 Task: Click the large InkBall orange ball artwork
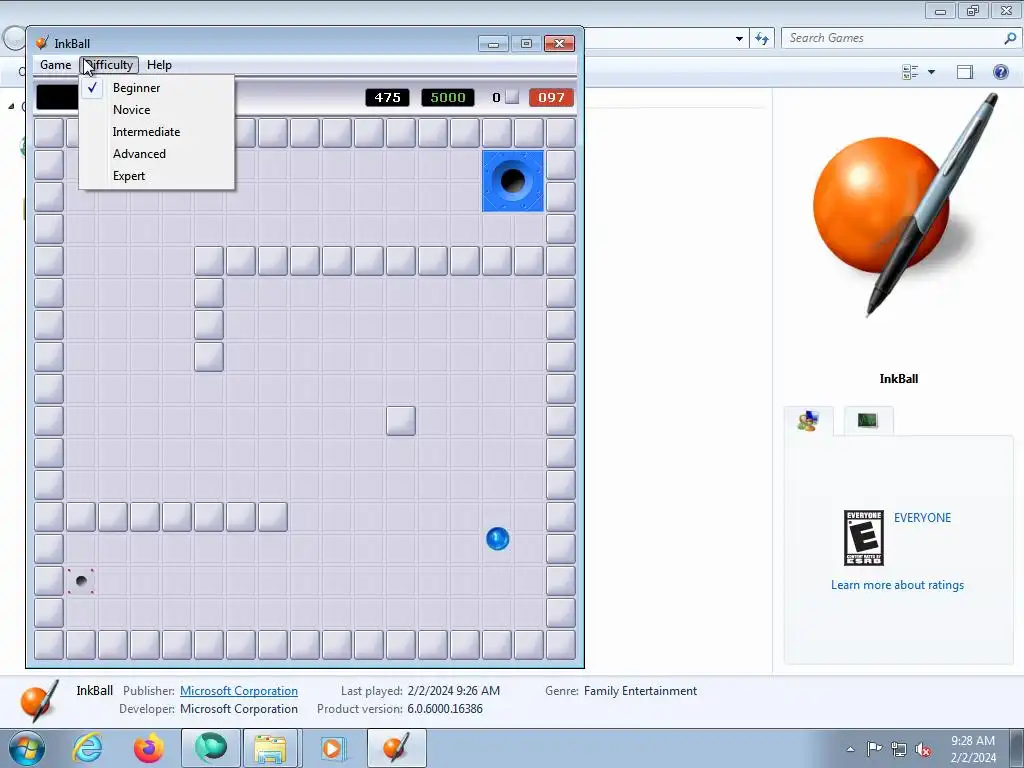[904, 206]
